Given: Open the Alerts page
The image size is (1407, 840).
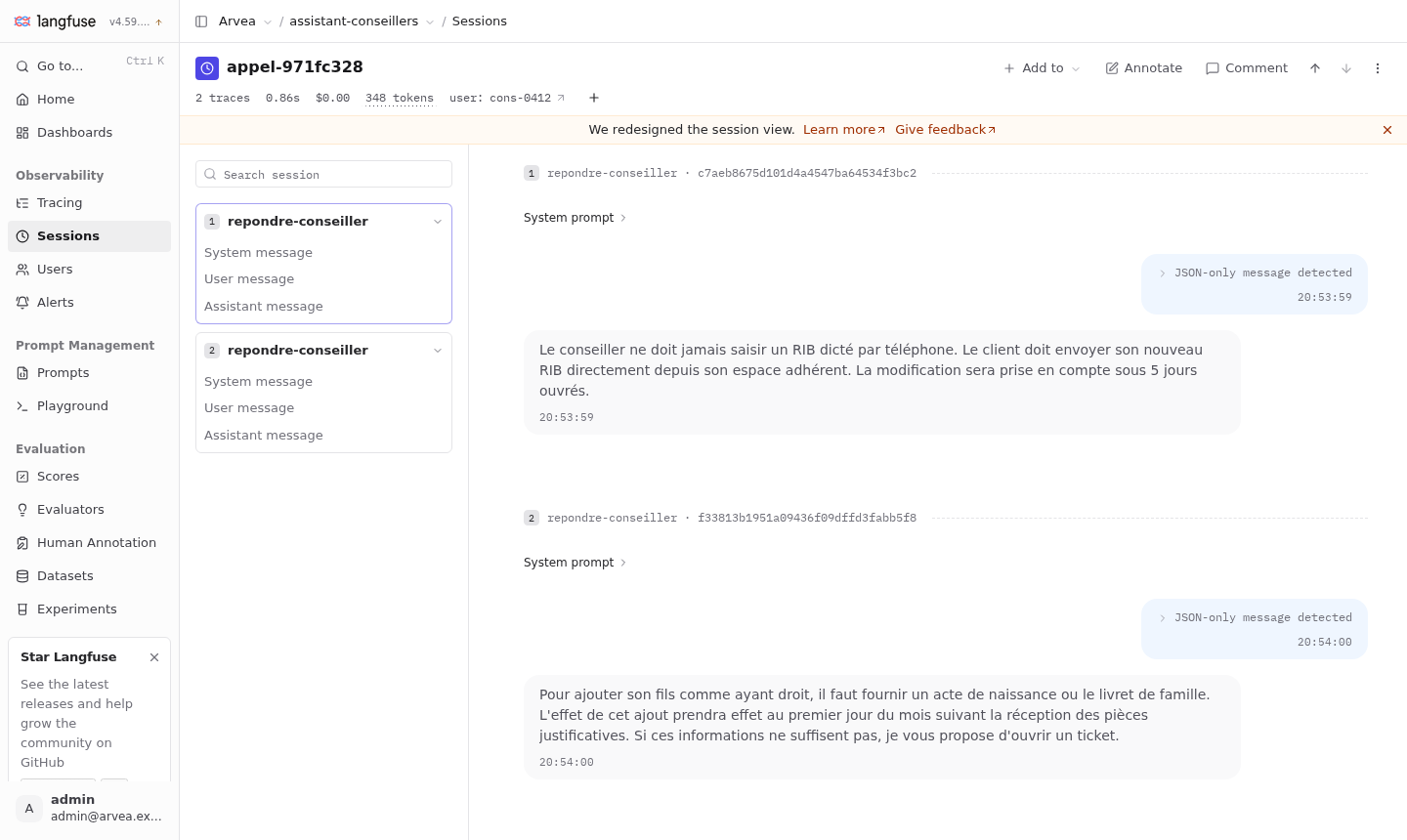Looking at the screenshot, I should point(89,303).
